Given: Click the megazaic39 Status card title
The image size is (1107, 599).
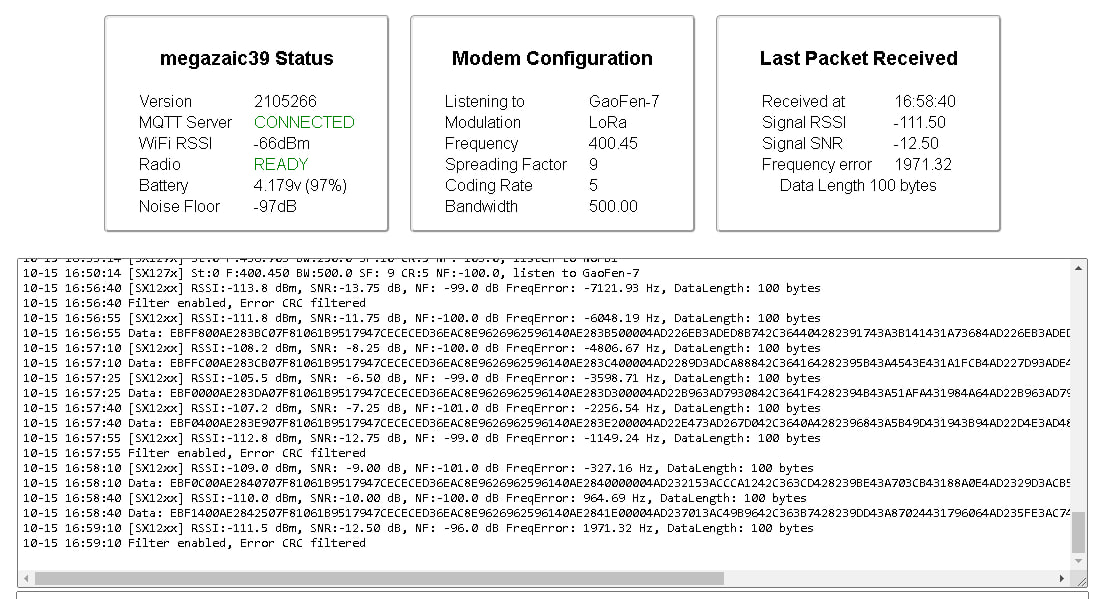Looking at the screenshot, I should pos(246,59).
